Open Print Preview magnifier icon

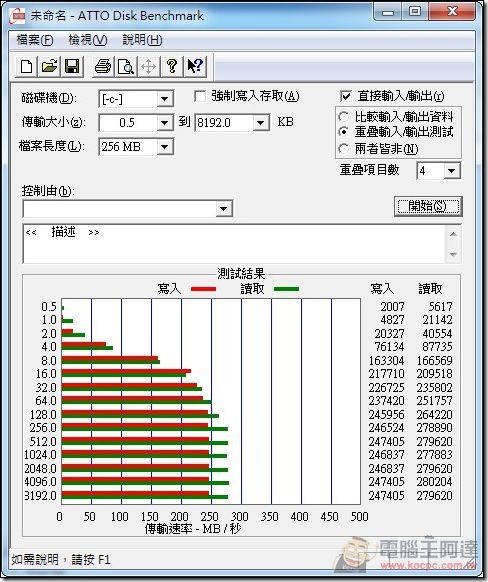point(126,67)
